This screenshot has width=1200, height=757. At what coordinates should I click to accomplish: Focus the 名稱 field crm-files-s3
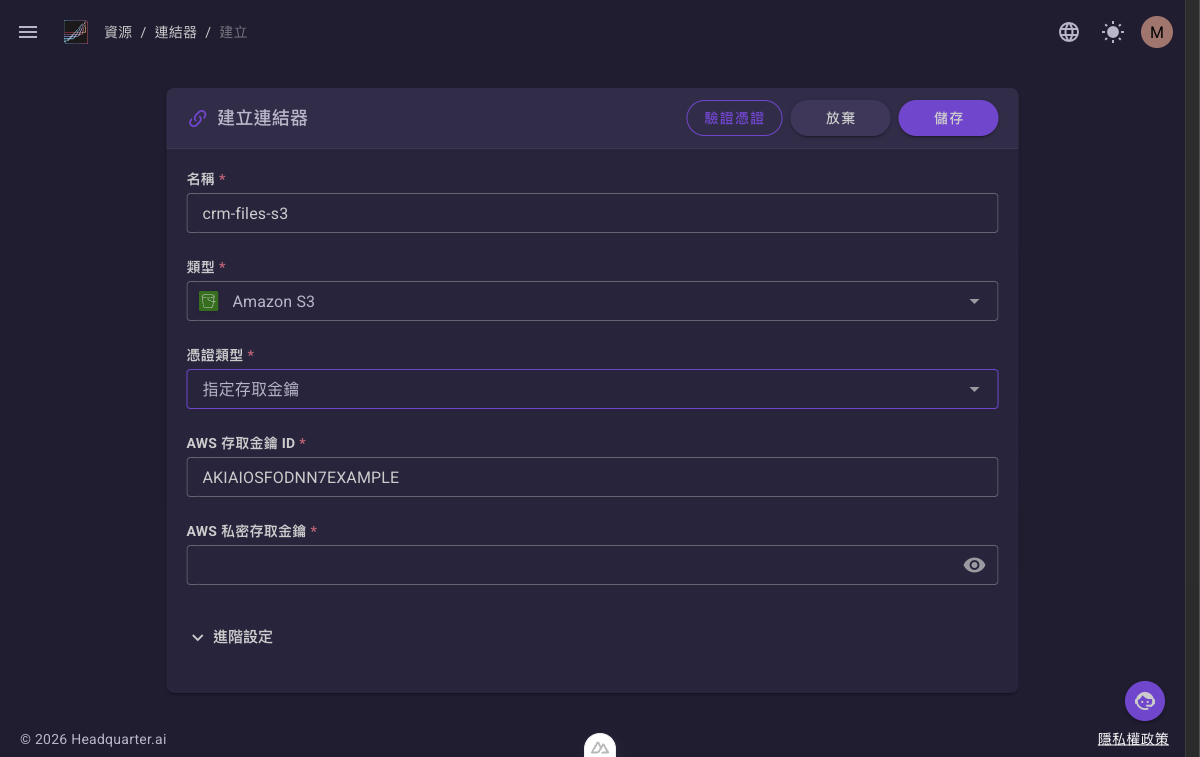[592, 213]
